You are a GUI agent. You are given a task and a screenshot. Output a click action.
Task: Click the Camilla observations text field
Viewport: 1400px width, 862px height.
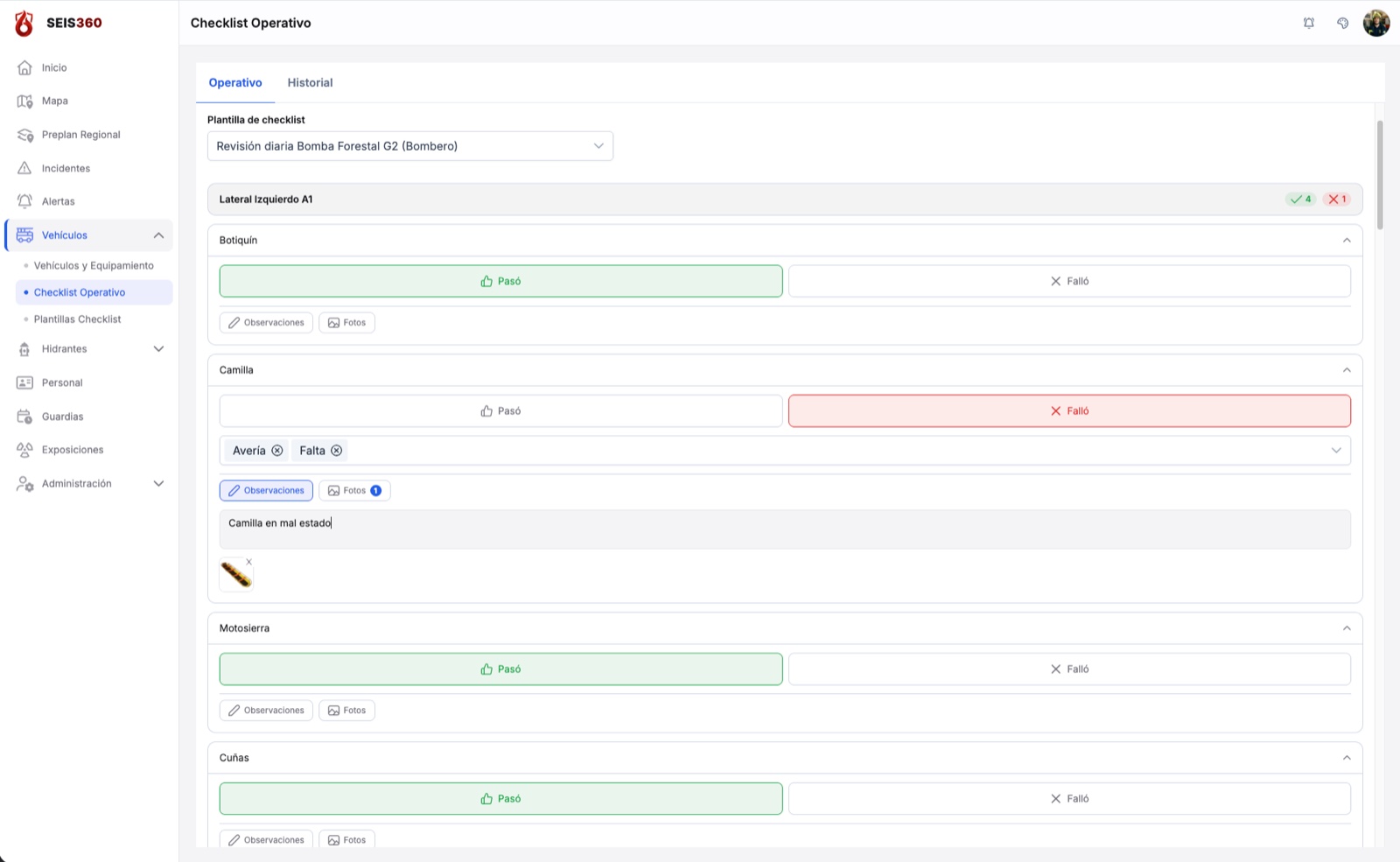[785, 529]
